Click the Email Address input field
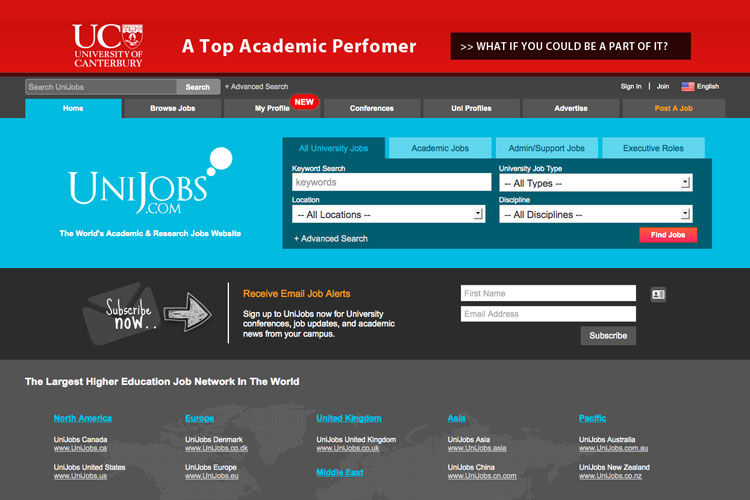Screen dimensions: 750x500 (548, 314)
